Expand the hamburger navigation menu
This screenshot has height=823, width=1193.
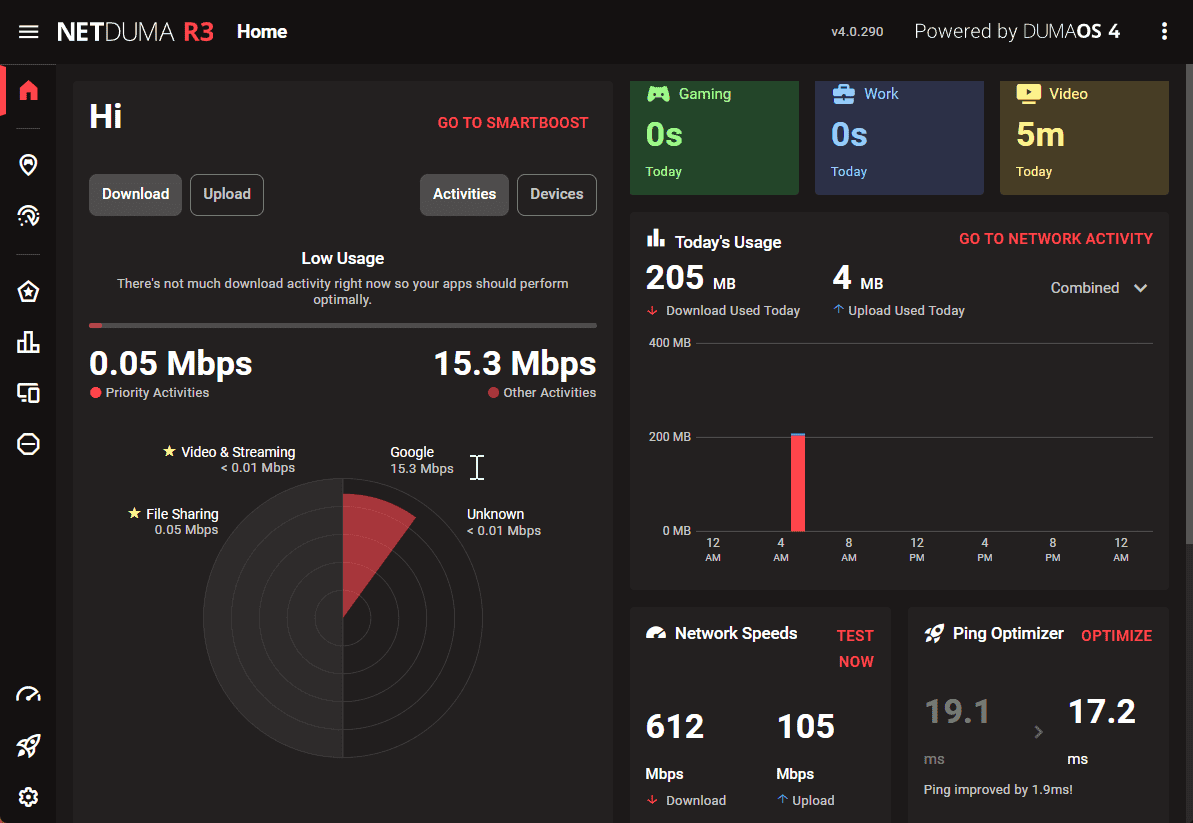28,31
